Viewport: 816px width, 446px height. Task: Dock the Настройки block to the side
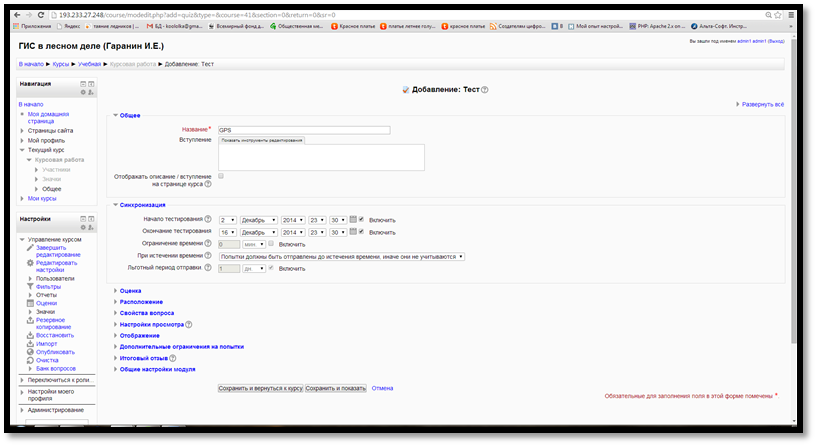tap(91, 219)
